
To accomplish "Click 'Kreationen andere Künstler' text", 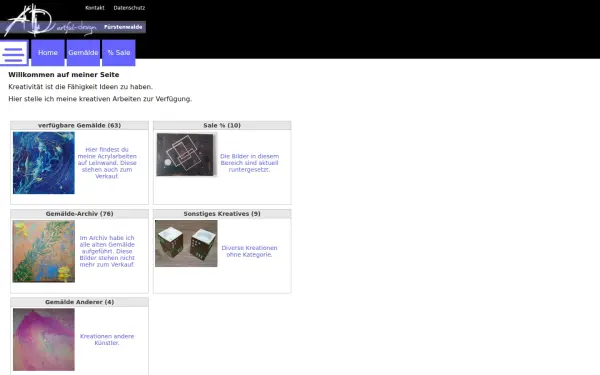I will (107, 340).
